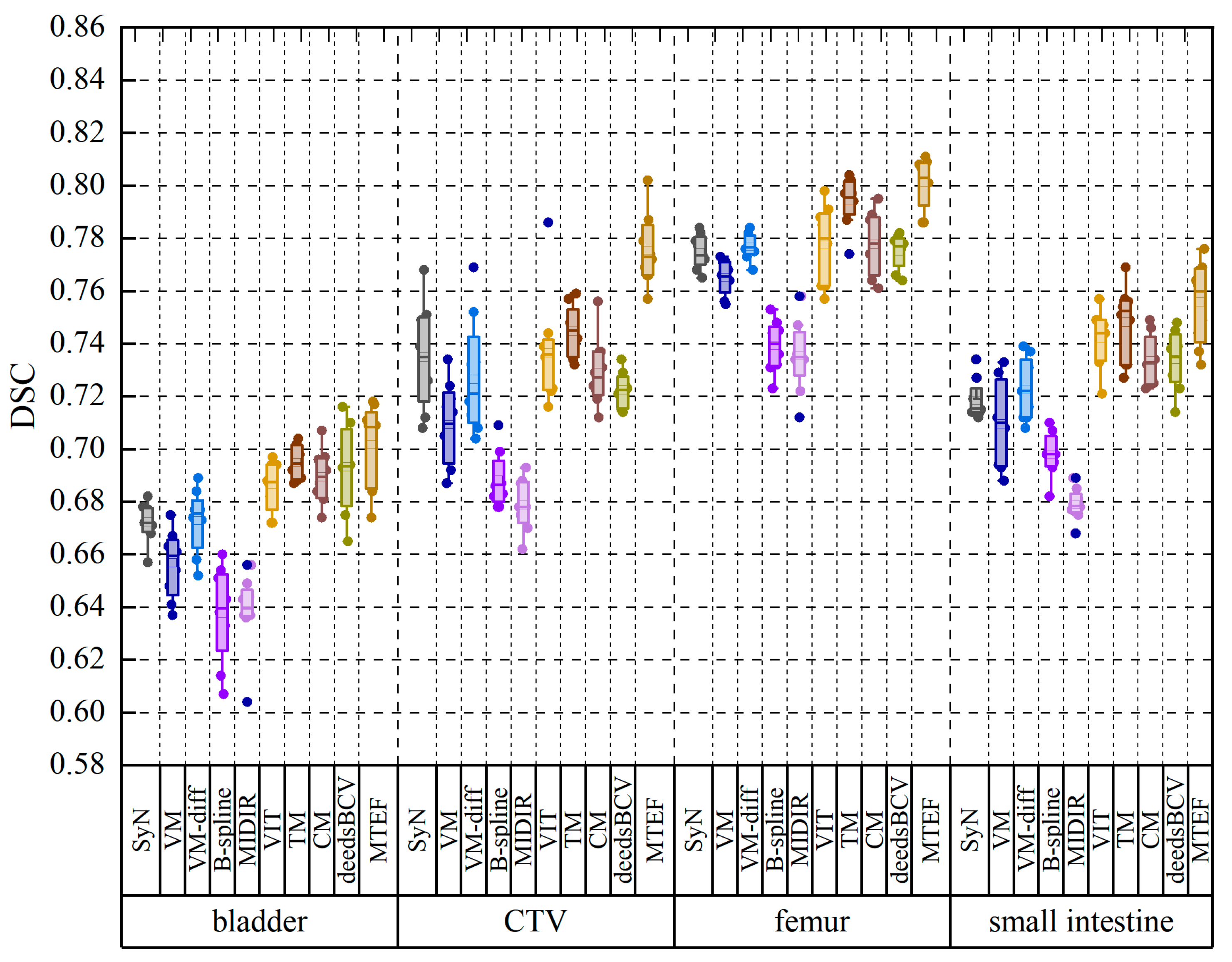Click the blue ViT outlier point in CTV
This screenshot has height=962, width=1232.
[x=548, y=222]
